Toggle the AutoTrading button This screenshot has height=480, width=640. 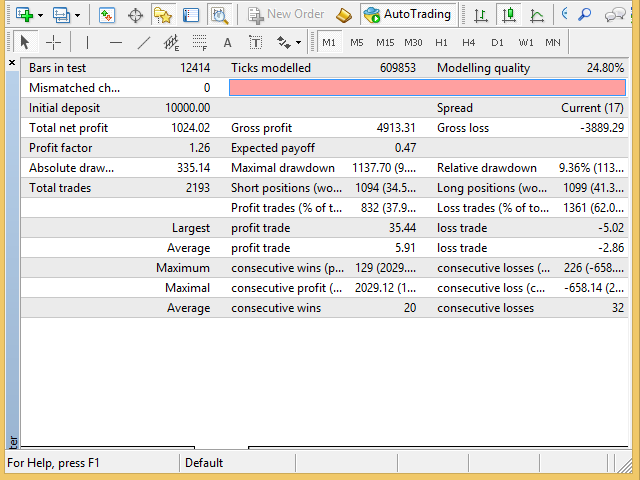408,14
